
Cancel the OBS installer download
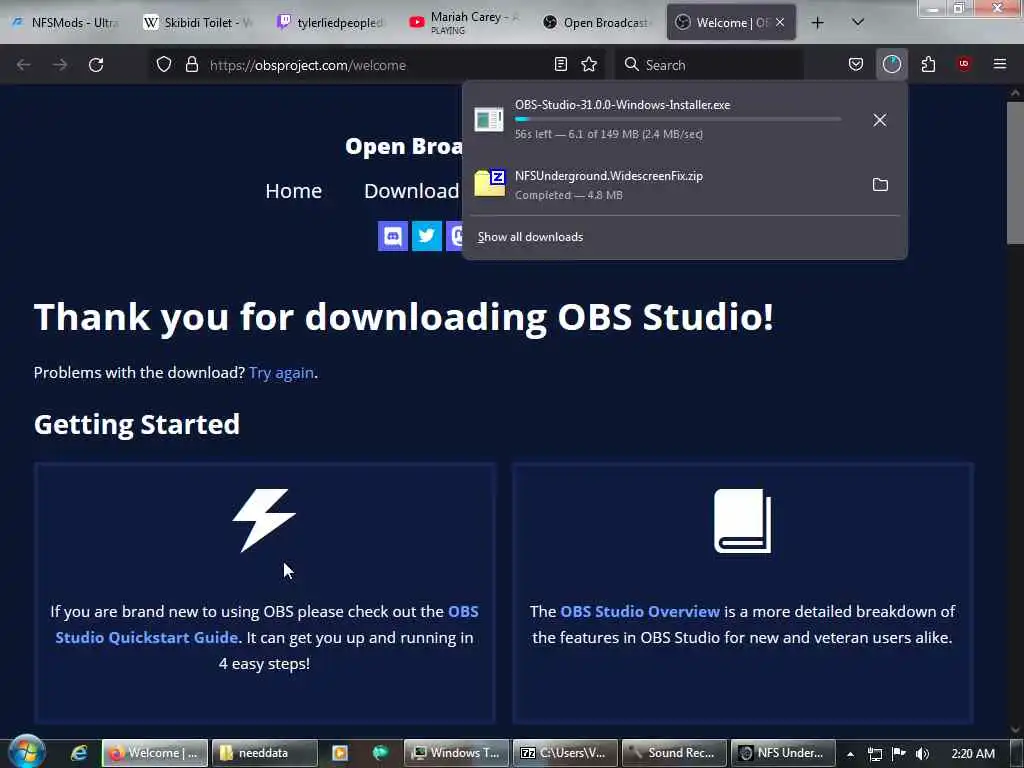click(880, 120)
